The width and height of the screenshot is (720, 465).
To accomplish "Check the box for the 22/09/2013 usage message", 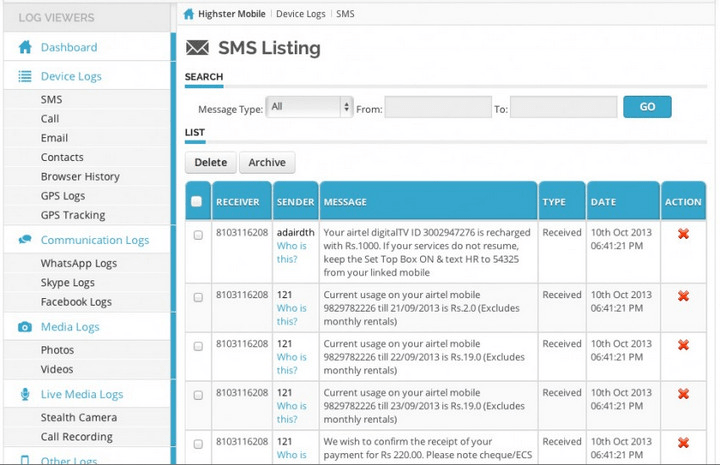I will [198, 346].
